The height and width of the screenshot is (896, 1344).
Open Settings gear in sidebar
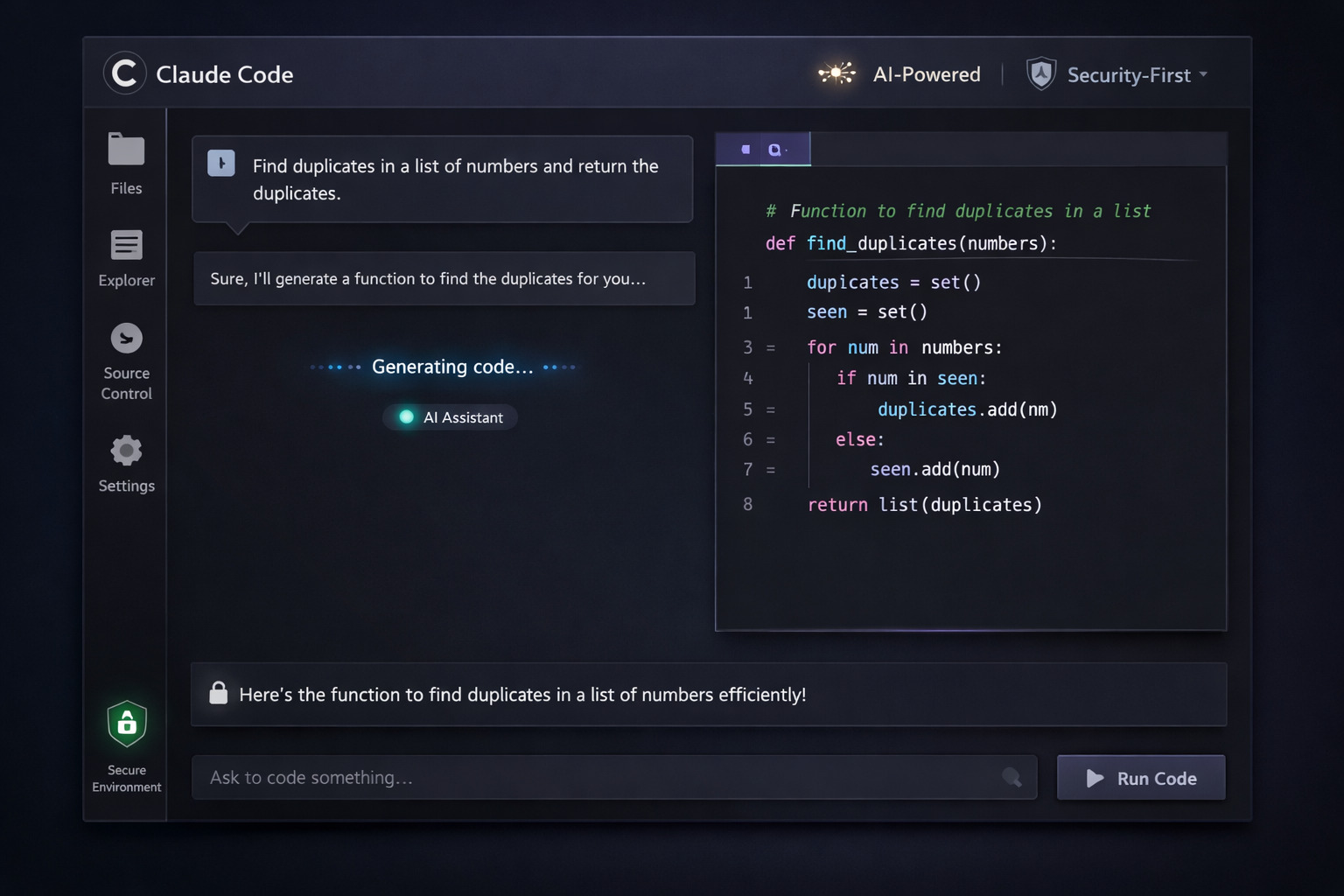[126, 464]
